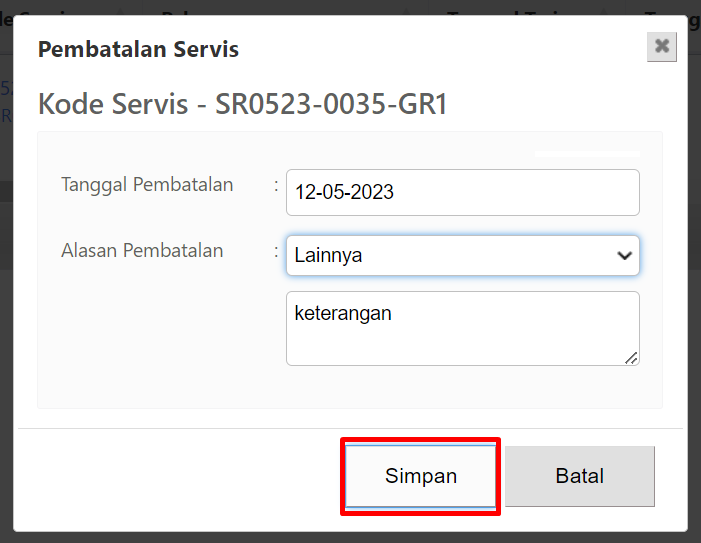Screen dimensions: 701x543
Task: Focus the Tanggal Pembatalan date field
Action: (463, 192)
